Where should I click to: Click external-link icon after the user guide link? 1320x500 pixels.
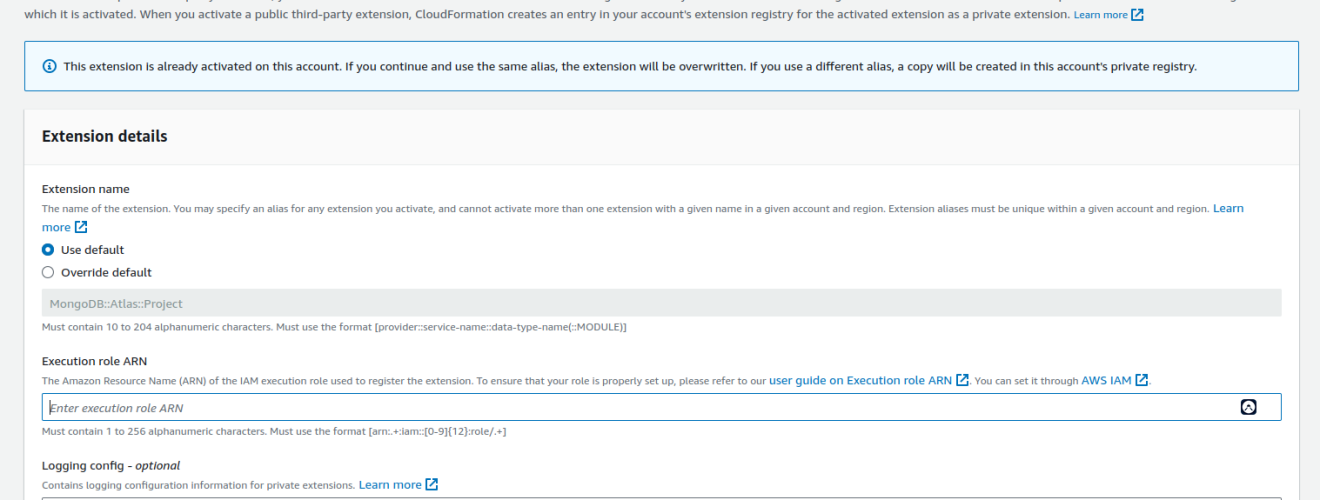(962, 380)
